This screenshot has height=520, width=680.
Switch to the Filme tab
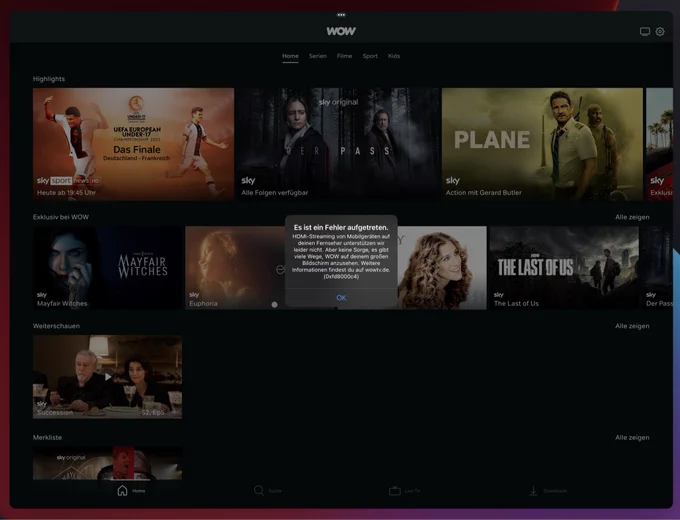click(x=344, y=56)
